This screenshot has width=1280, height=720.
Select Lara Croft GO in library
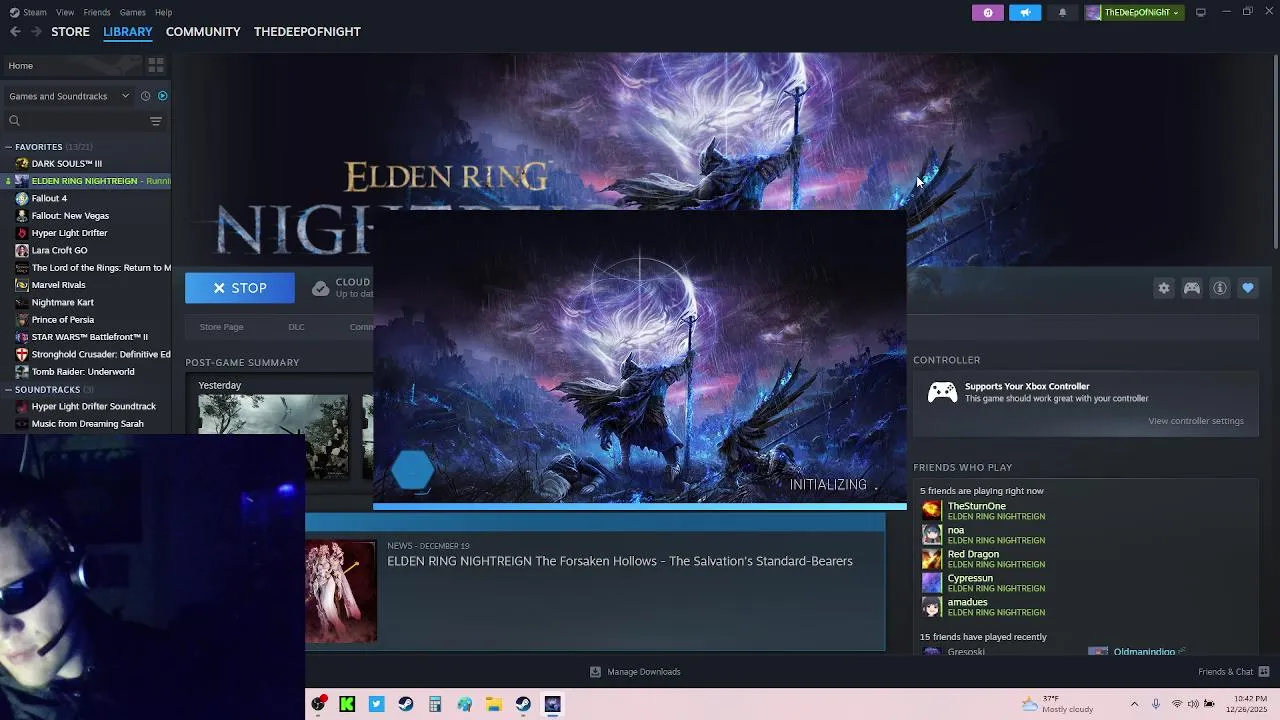pos(59,250)
